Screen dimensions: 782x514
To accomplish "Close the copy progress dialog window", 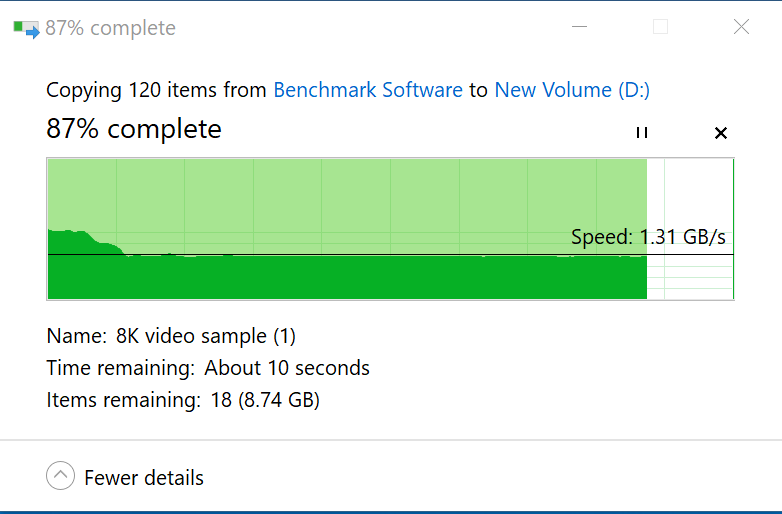I will click(x=741, y=28).
